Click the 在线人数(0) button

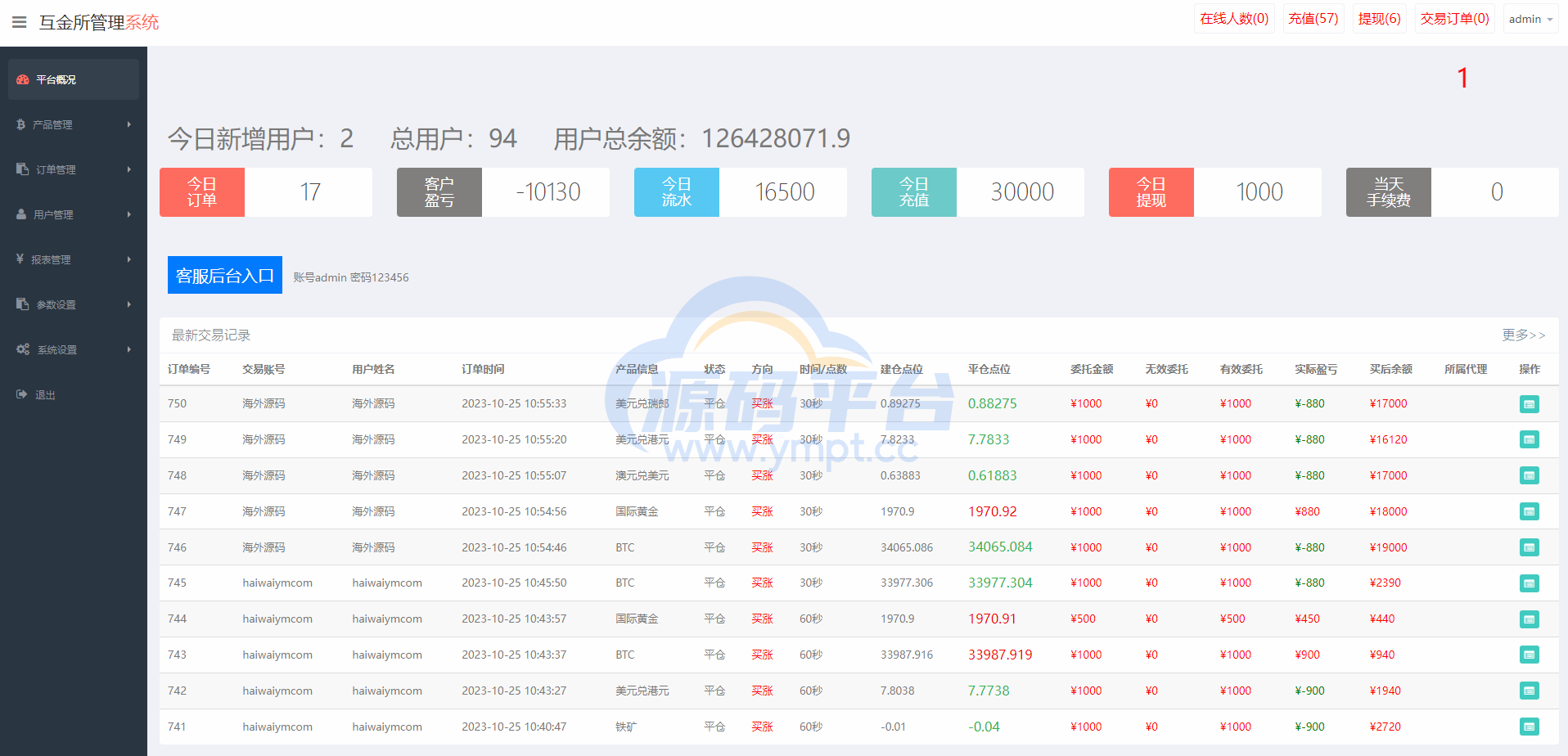1234,19
